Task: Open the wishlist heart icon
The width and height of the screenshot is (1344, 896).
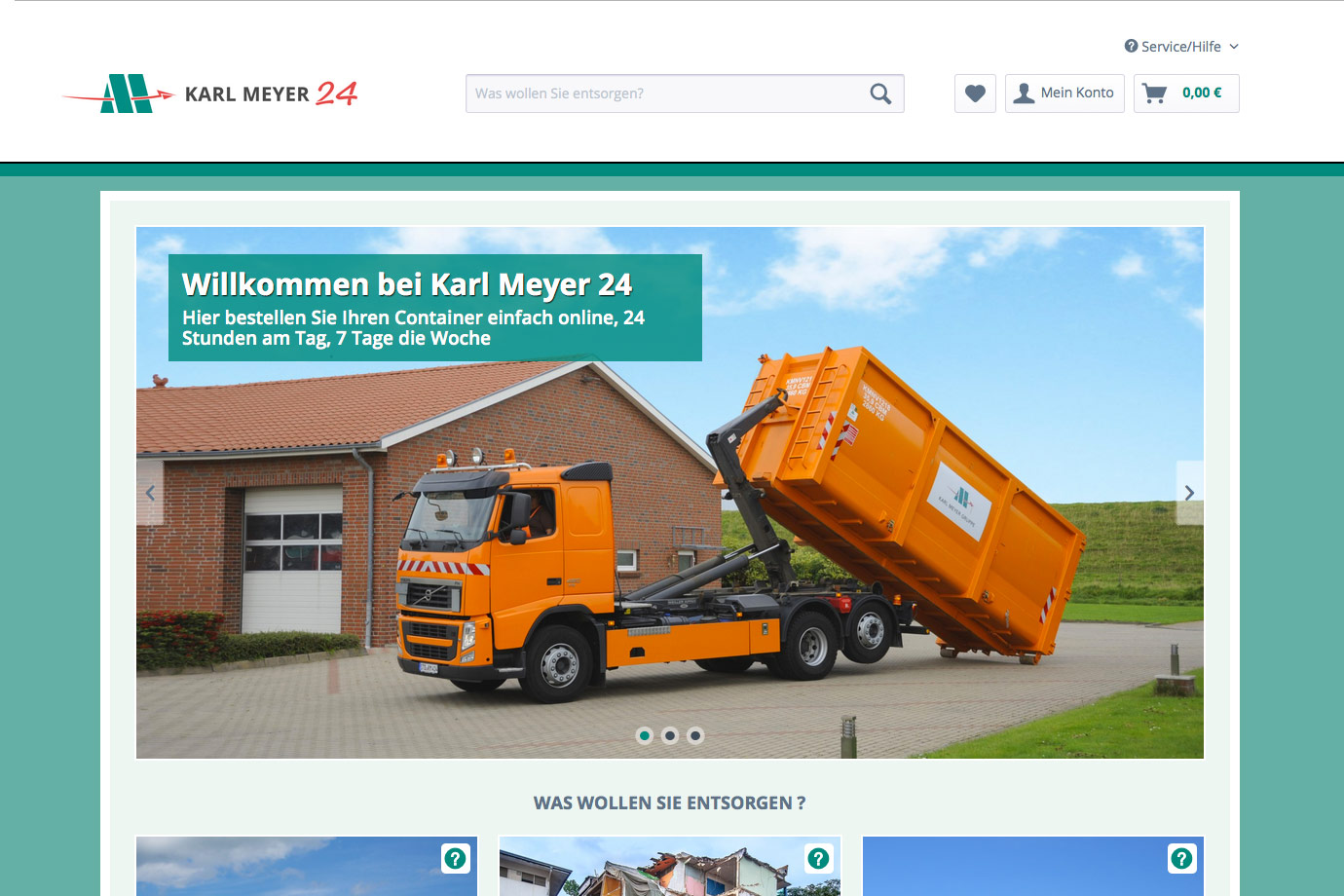Action: click(x=975, y=93)
